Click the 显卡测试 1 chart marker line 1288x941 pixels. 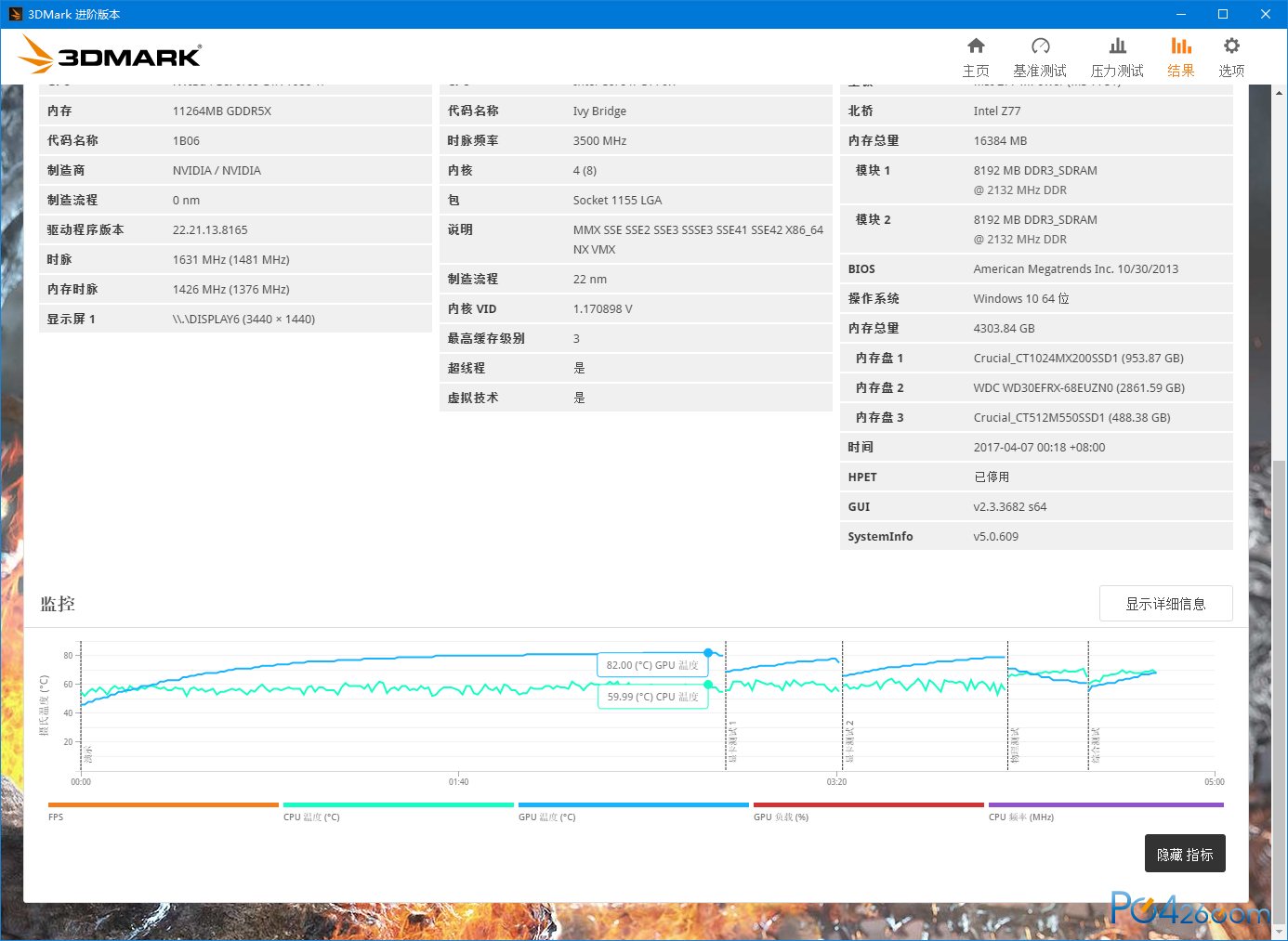click(x=726, y=706)
